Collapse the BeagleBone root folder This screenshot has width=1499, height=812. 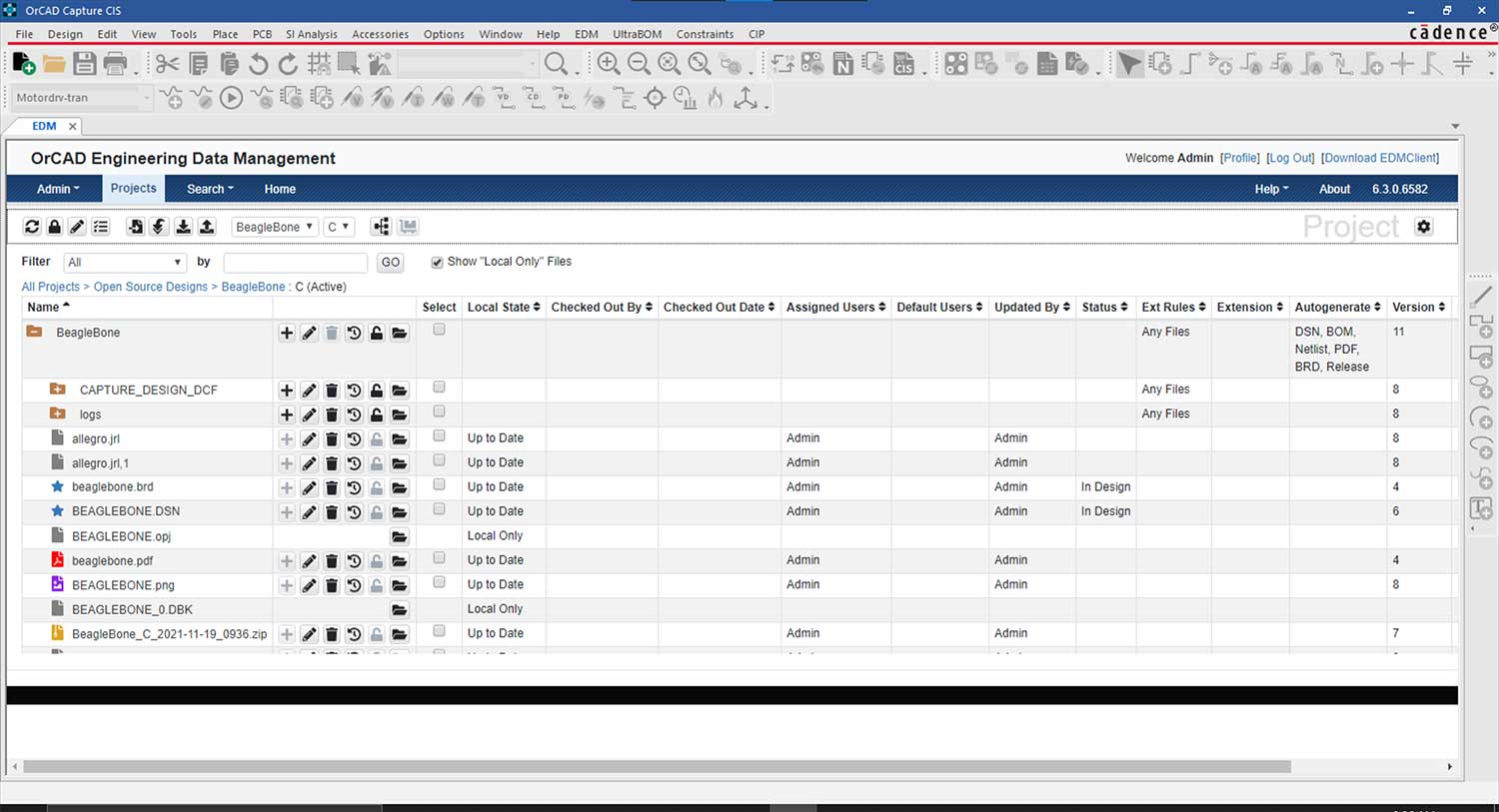click(x=34, y=331)
